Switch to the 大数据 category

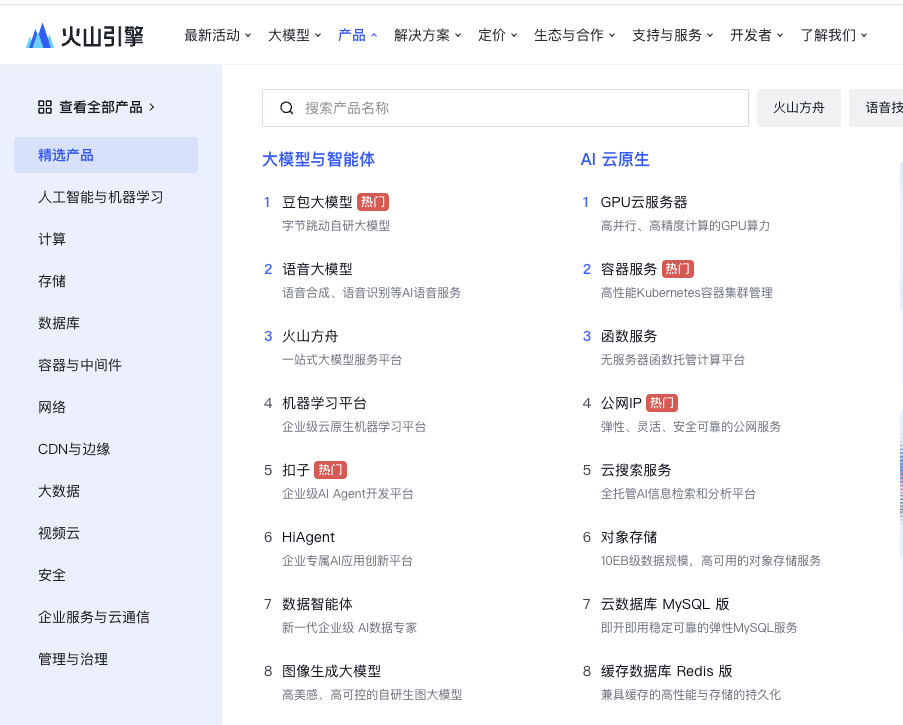point(59,491)
